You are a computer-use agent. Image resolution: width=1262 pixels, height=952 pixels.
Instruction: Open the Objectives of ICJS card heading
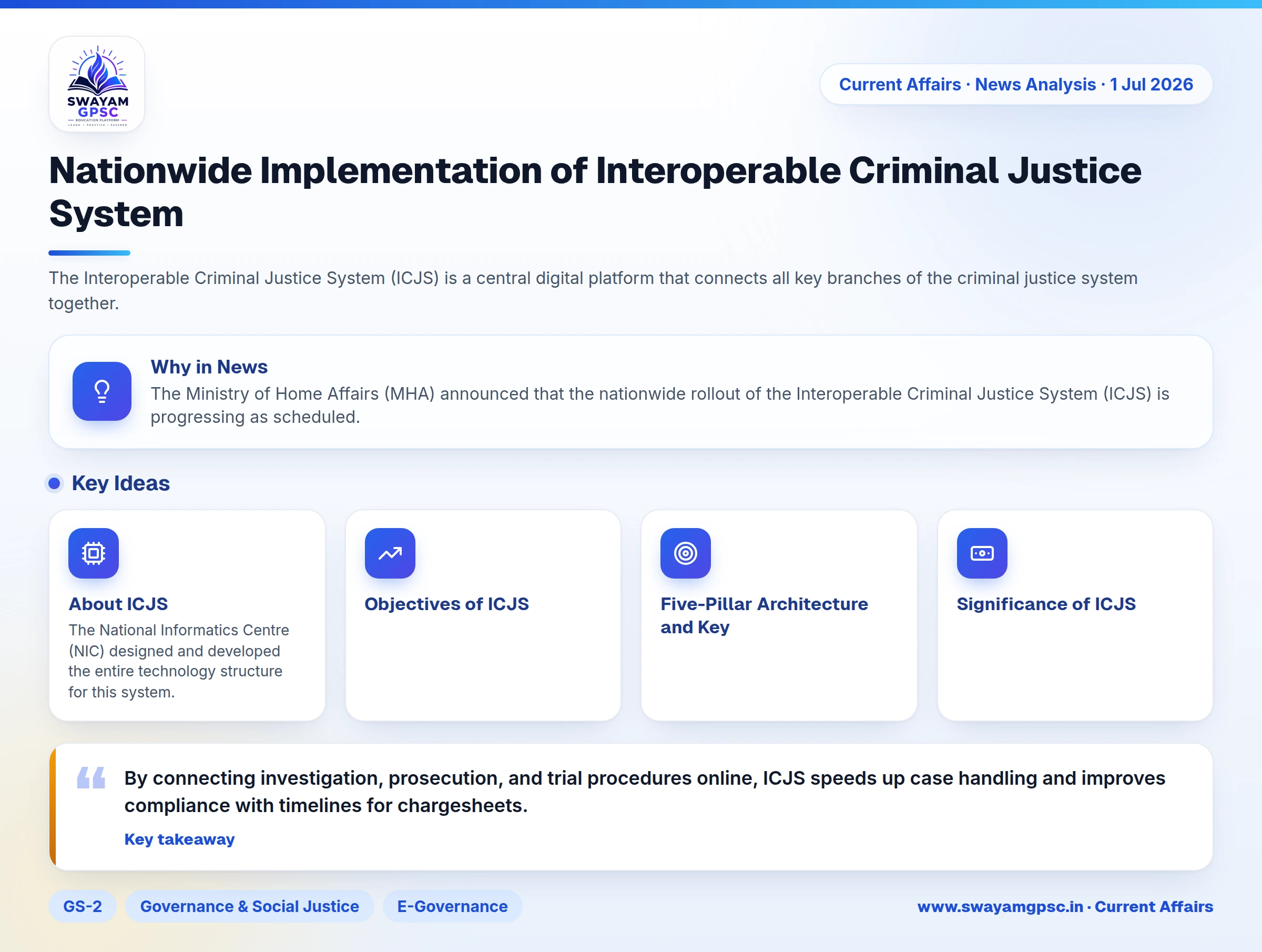447,604
